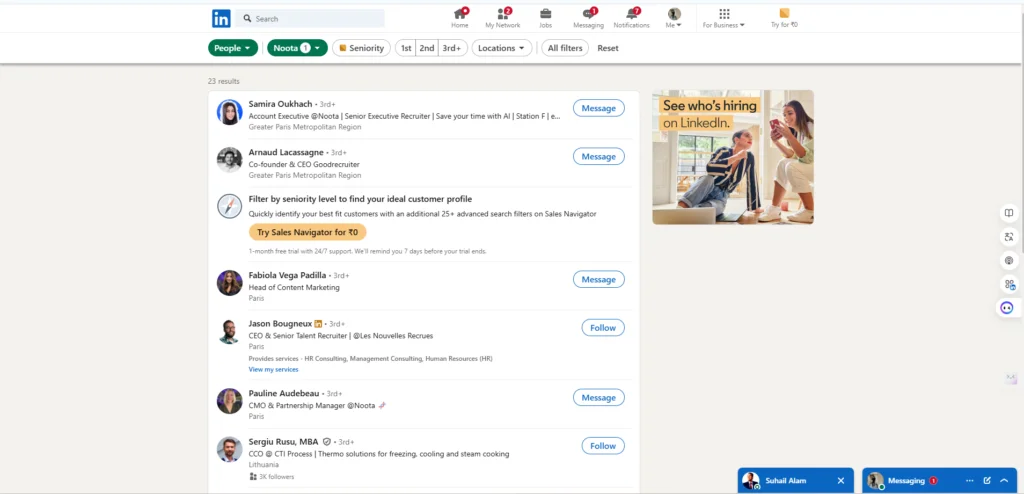
Task: Open the Me profile menu
Action: point(674,17)
